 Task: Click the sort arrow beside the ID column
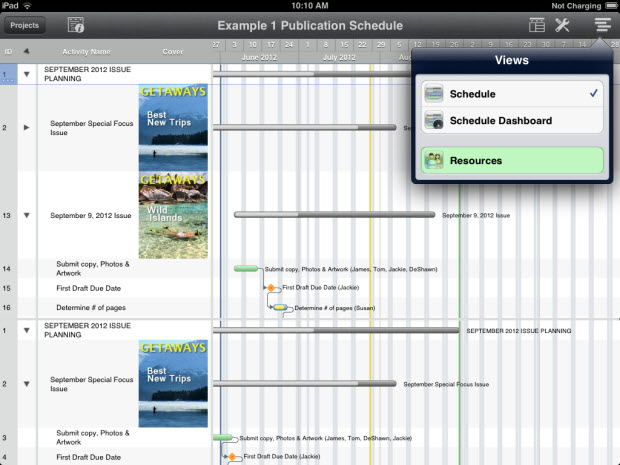tap(27, 51)
